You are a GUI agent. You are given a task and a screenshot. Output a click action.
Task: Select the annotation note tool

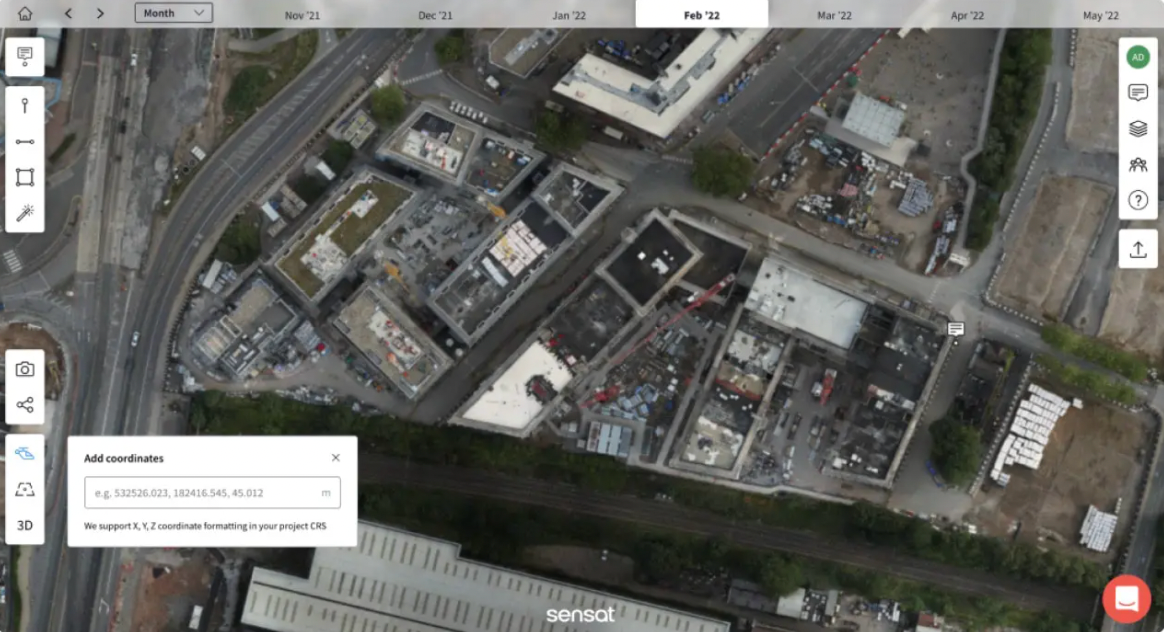pyautogui.click(x=24, y=56)
